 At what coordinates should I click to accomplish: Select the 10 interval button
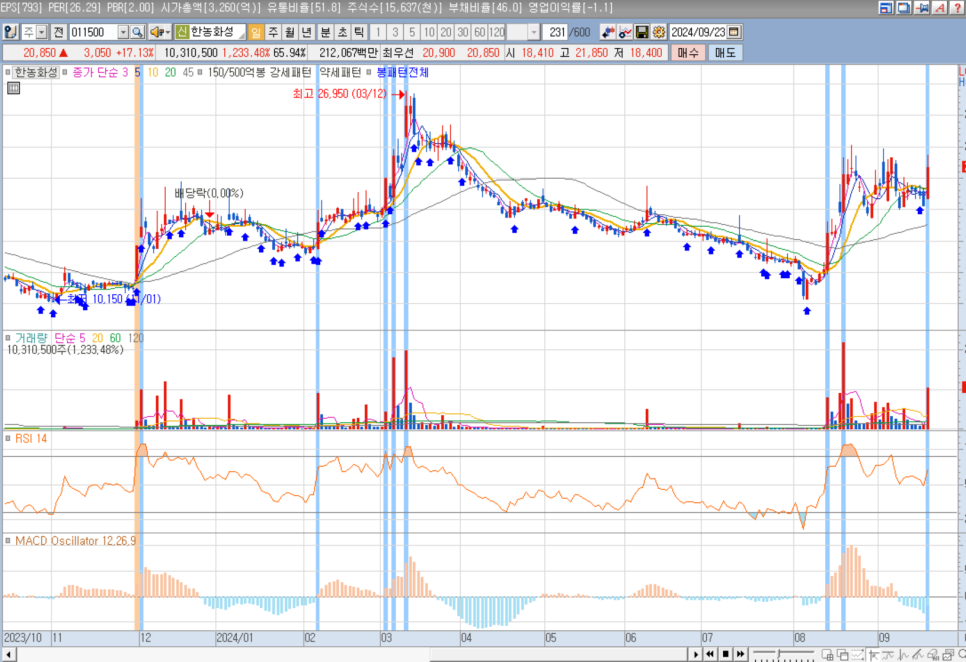pos(429,32)
